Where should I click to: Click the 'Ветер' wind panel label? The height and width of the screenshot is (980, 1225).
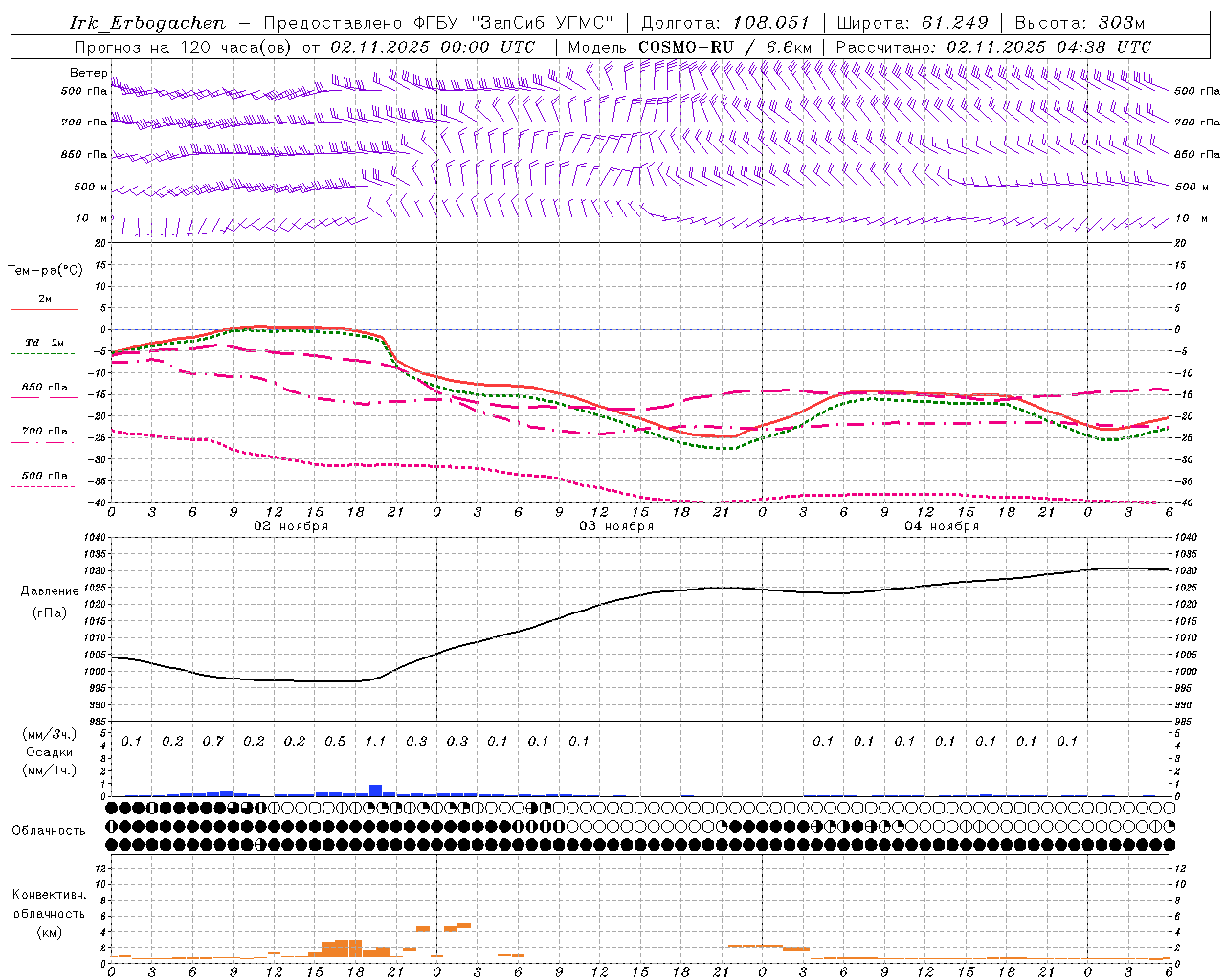[88, 73]
